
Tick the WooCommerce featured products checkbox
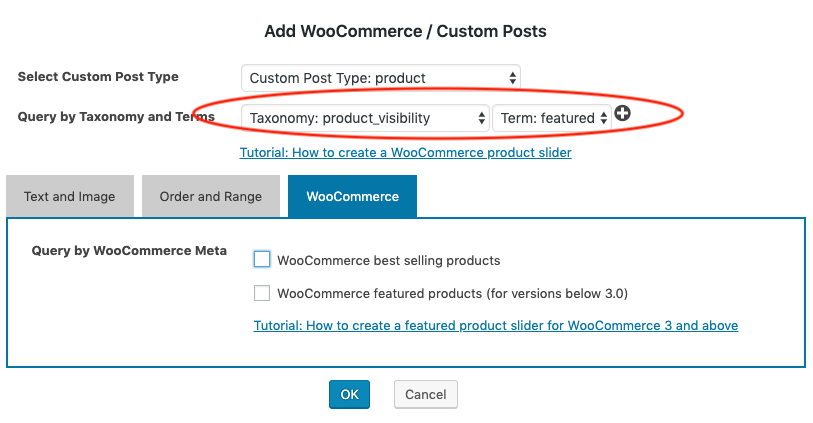click(x=262, y=293)
